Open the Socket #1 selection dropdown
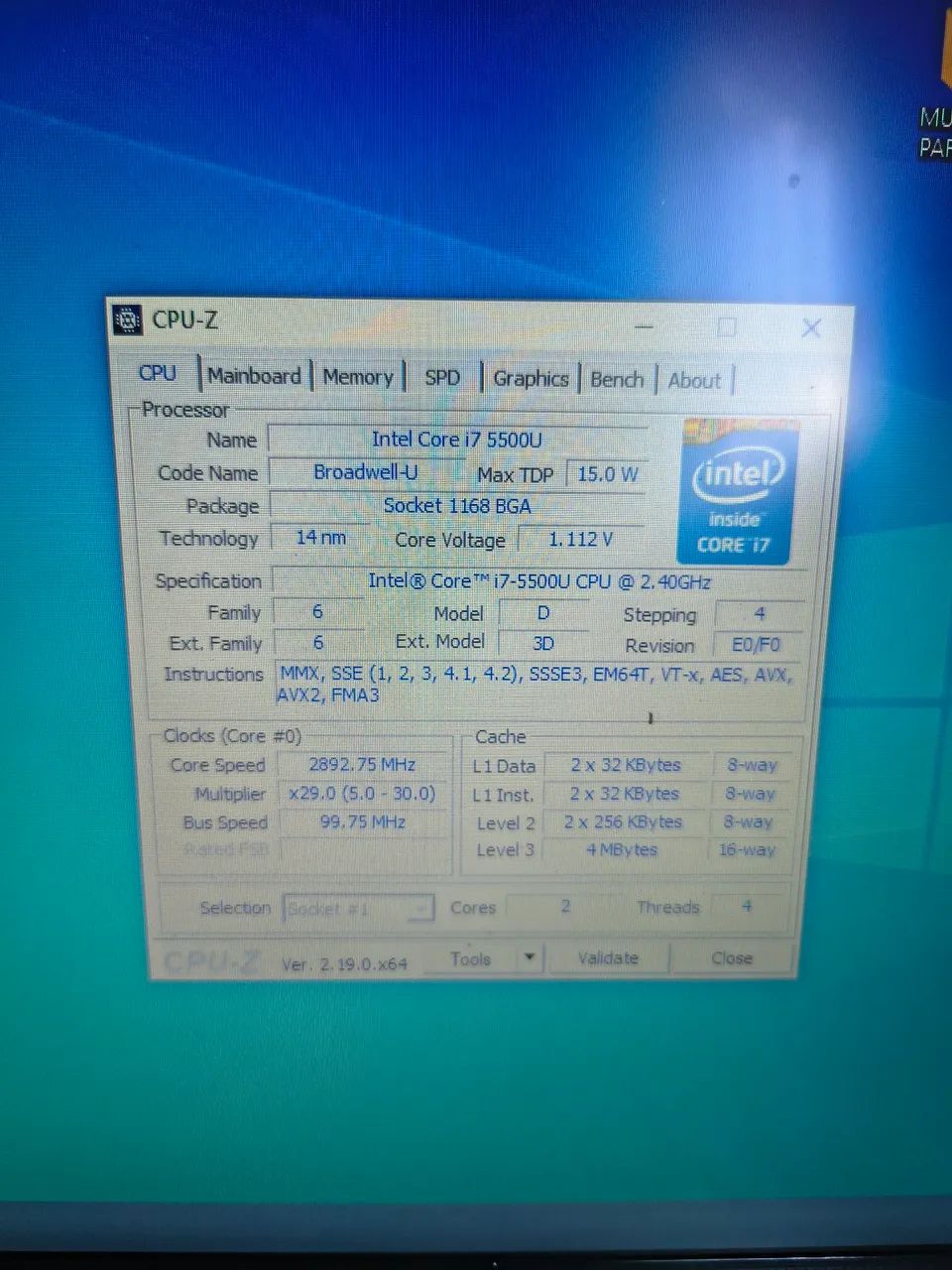 (358, 908)
